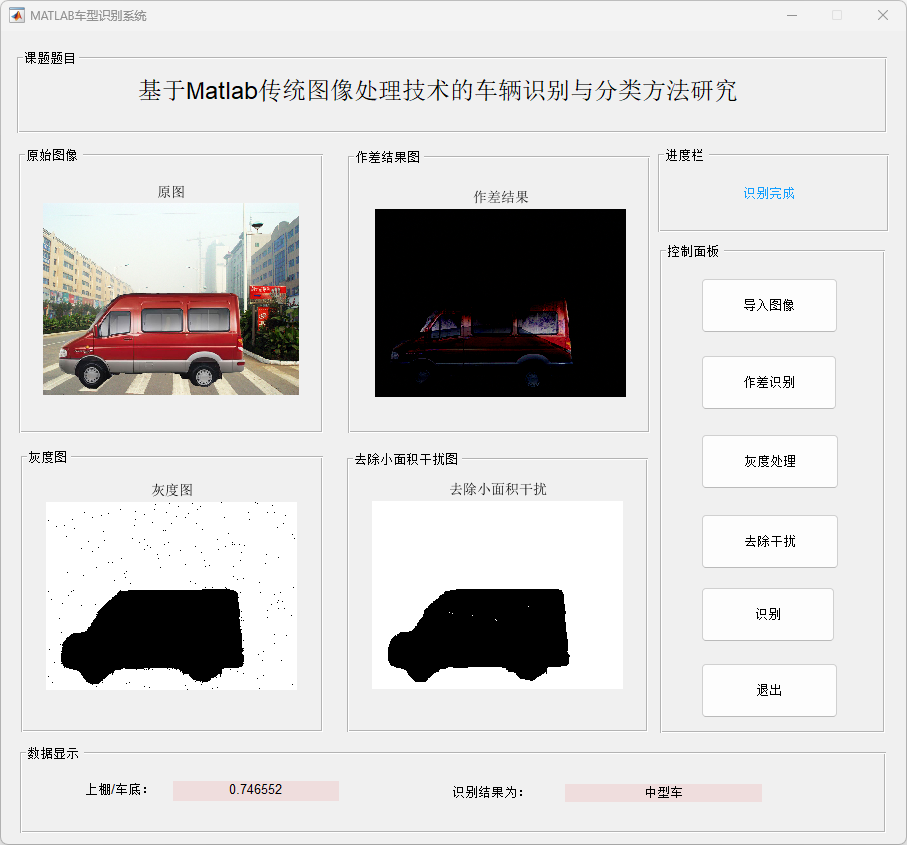Click the 导入图像 button
Image resolution: width=907 pixels, height=845 pixels.
[x=769, y=305]
